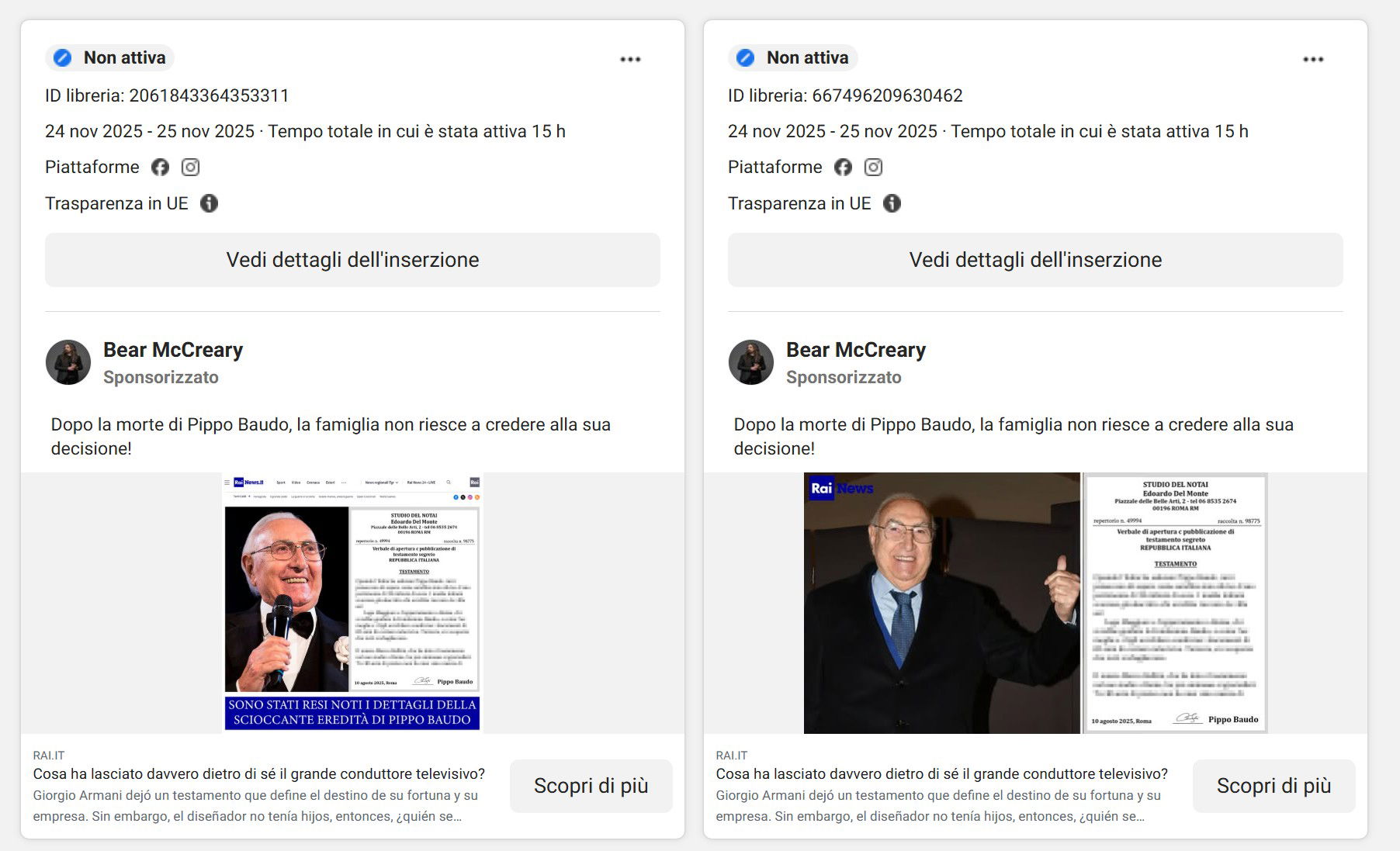Open right ad image with thumbs-up man
Viewport: 1400px width, 851px height.
[1035, 603]
